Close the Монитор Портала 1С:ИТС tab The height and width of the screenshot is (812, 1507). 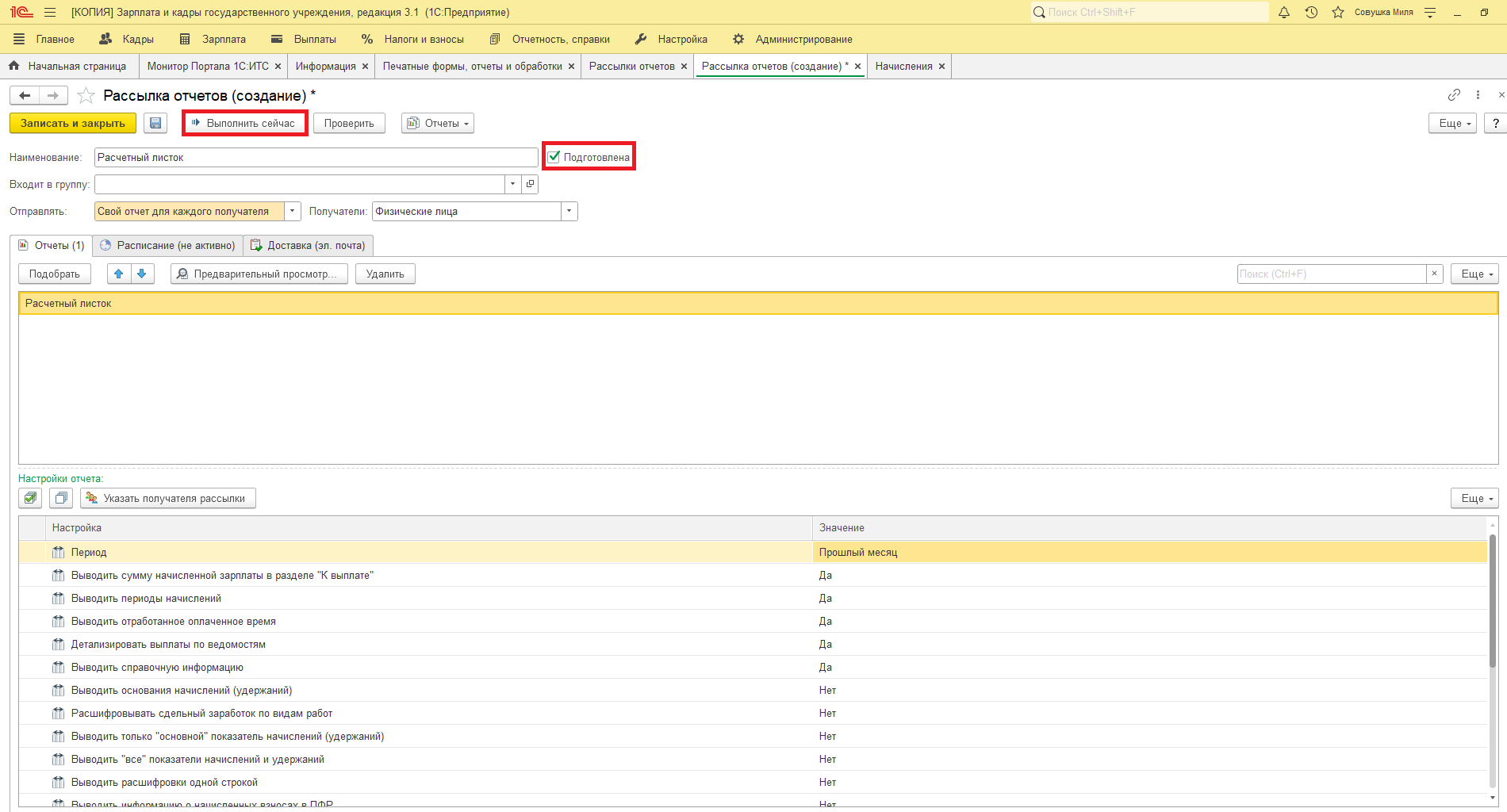(x=278, y=67)
